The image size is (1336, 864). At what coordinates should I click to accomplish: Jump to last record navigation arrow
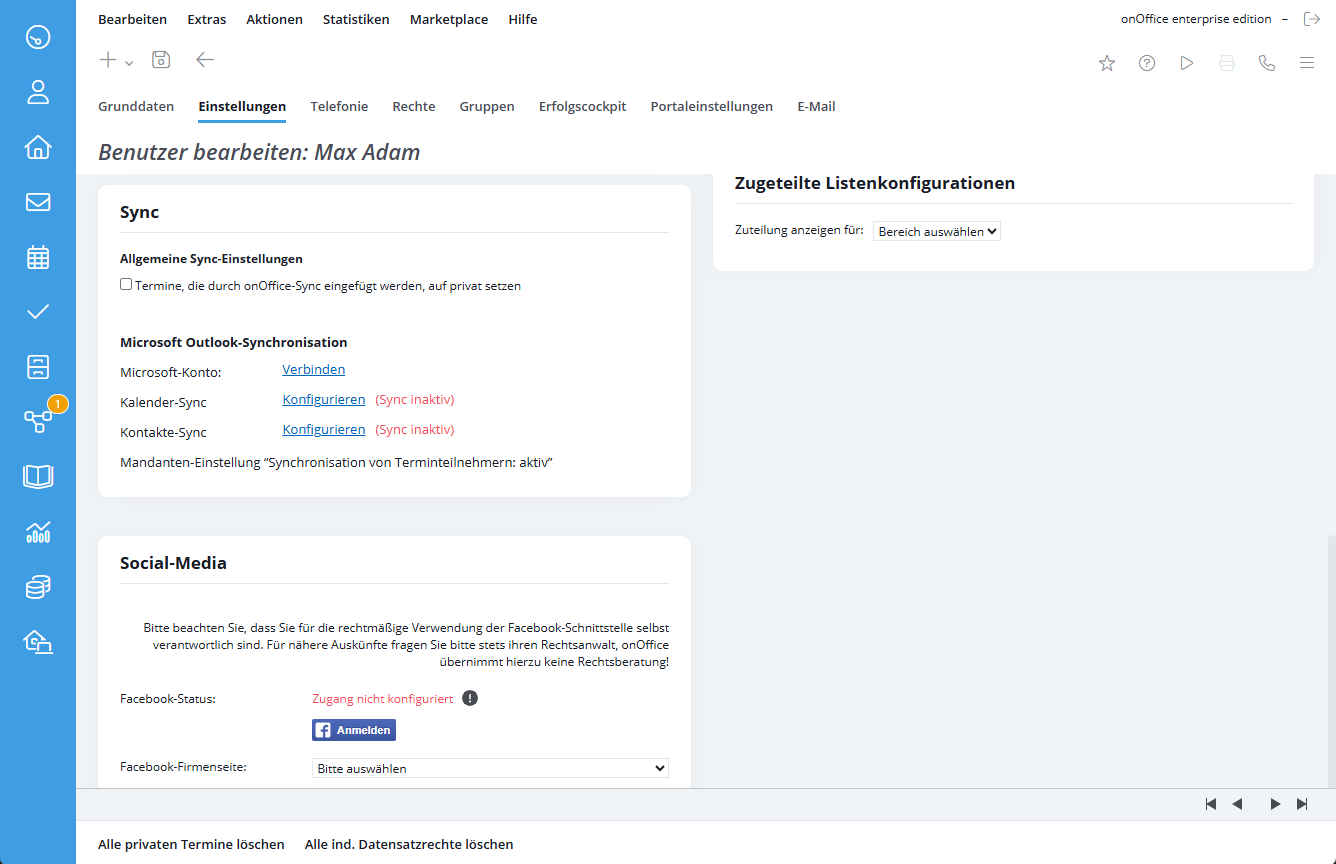[1302, 804]
